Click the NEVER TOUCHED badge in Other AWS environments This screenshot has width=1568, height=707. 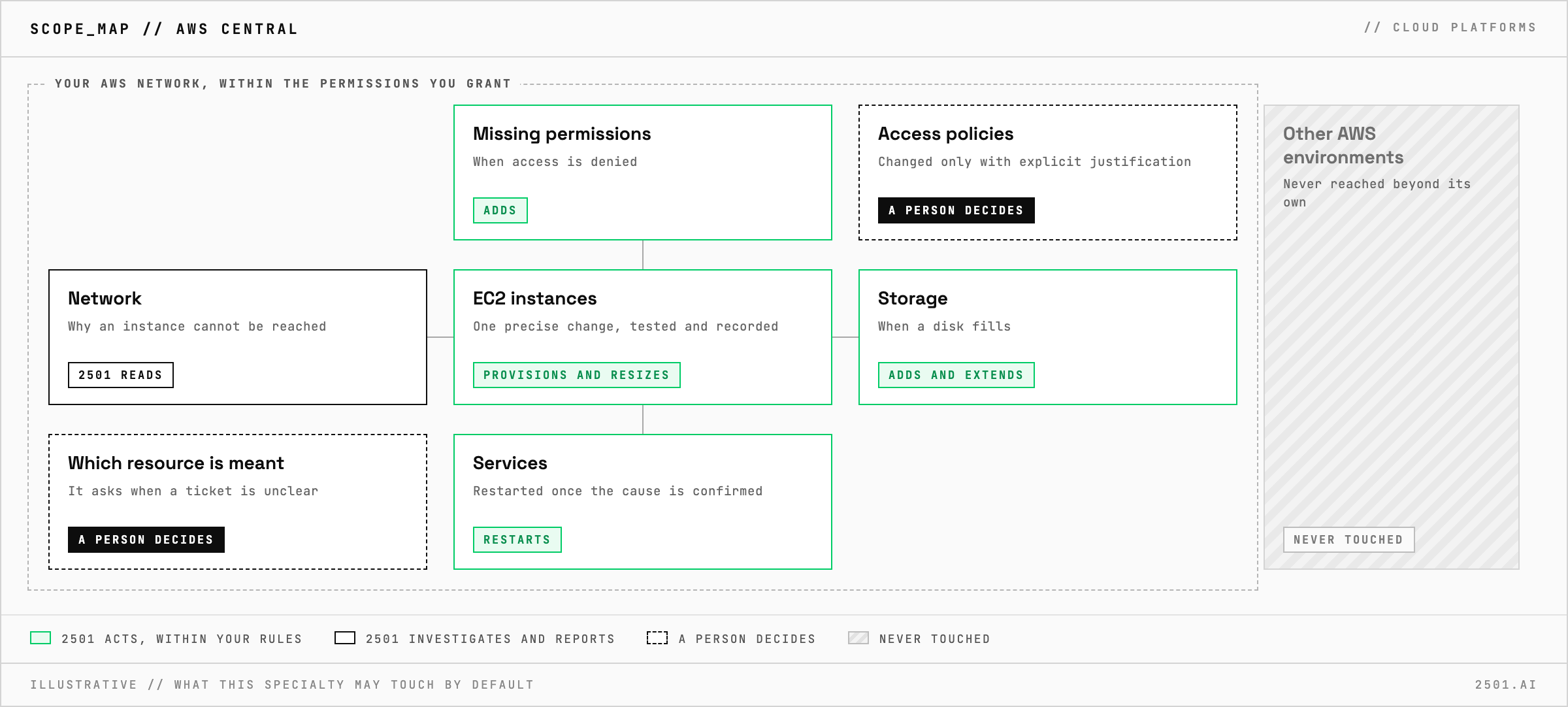tap(1349, 540)
